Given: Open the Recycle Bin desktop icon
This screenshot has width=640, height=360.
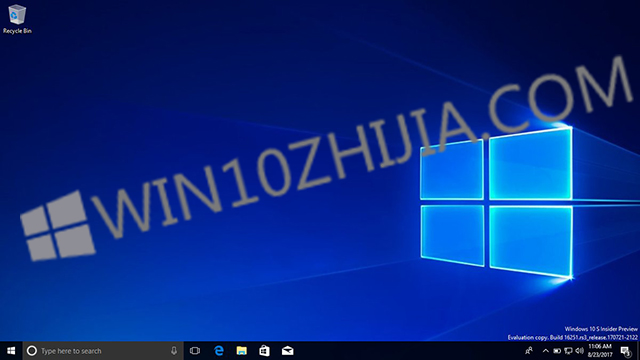Looking at the screenshot, I should [x=17, y=19].
